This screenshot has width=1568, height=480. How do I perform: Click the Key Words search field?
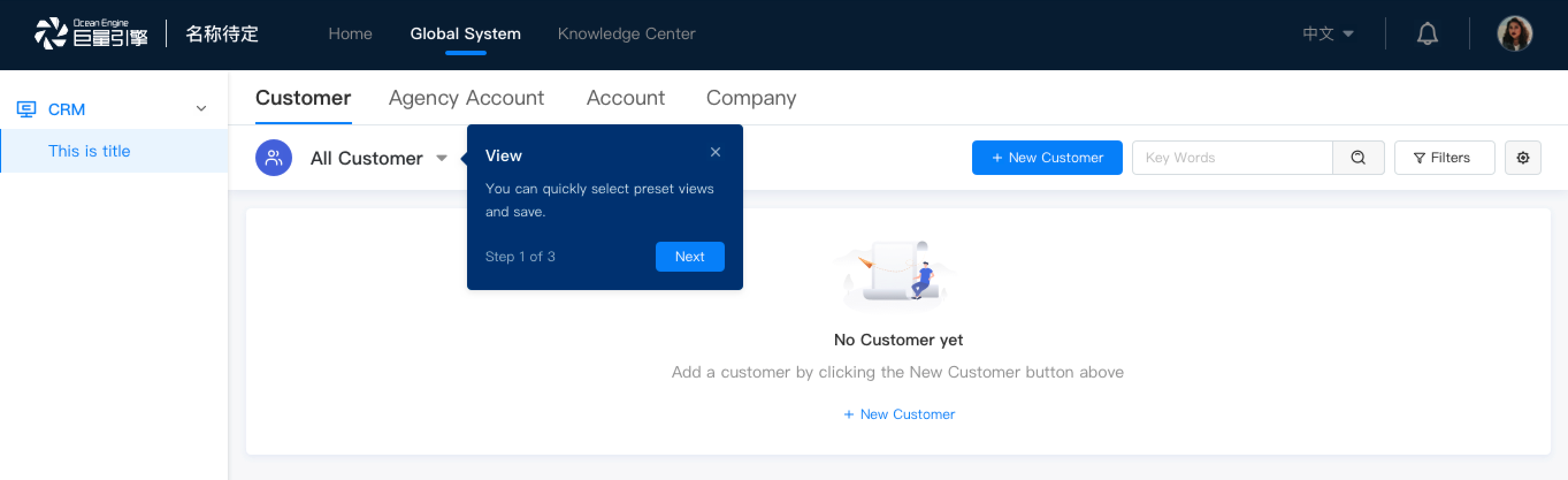point(1233,158)
